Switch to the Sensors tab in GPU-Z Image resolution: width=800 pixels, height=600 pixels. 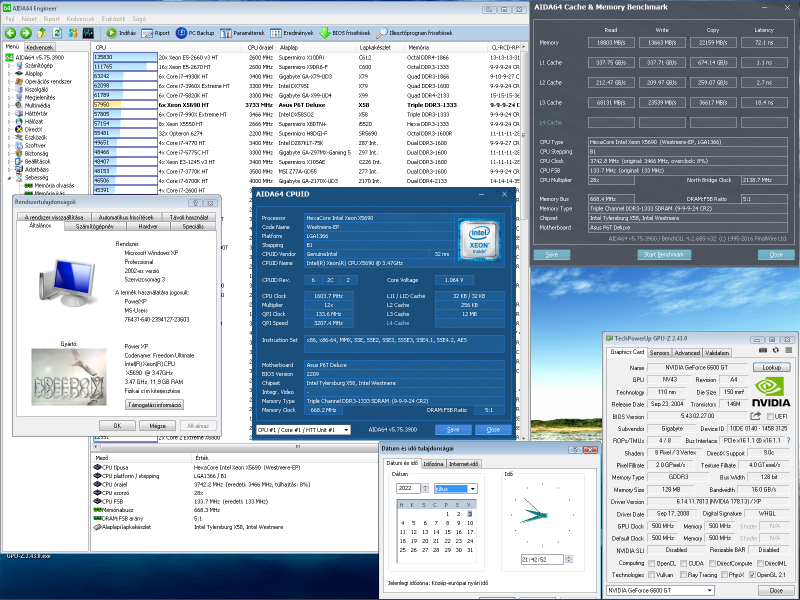coord(659,353)
